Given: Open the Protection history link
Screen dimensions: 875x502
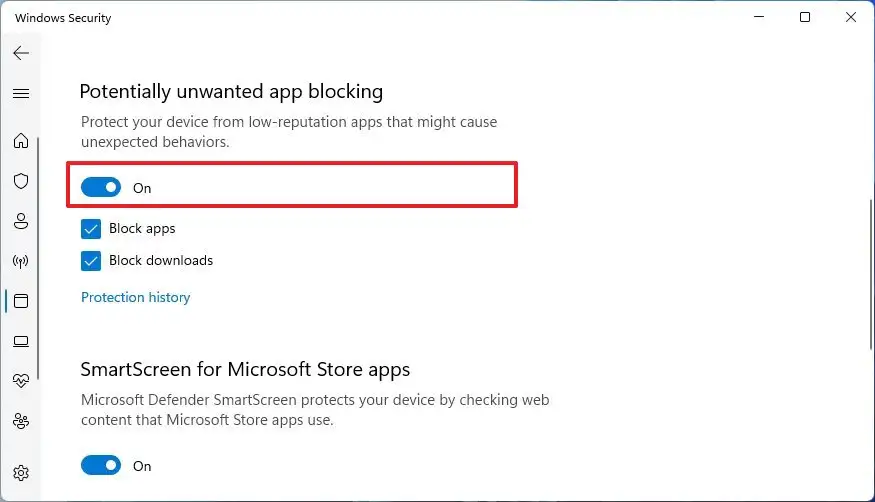Looking at the screenshot, I should pyautogui.click(x=135, y=297).
